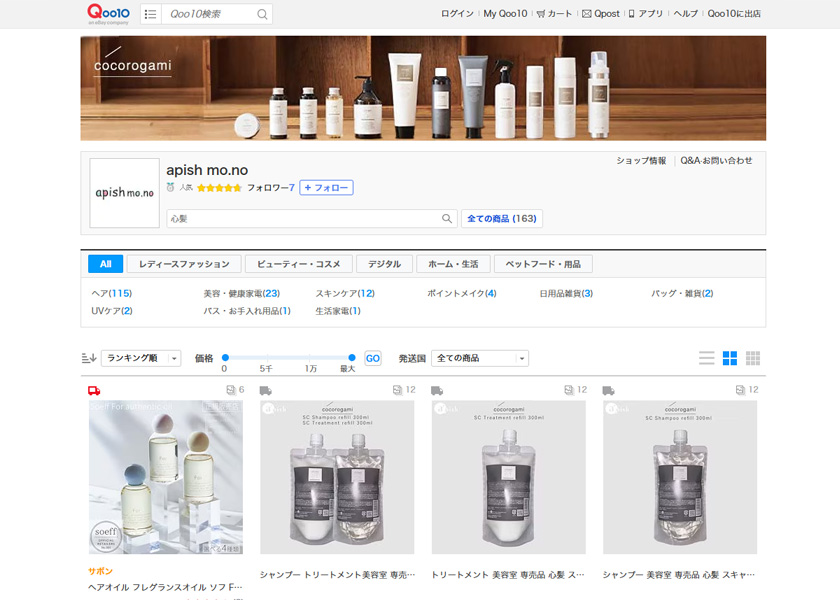840x600 pixels.
Task: Click the フォロー follow button
Action: [326, 188]
